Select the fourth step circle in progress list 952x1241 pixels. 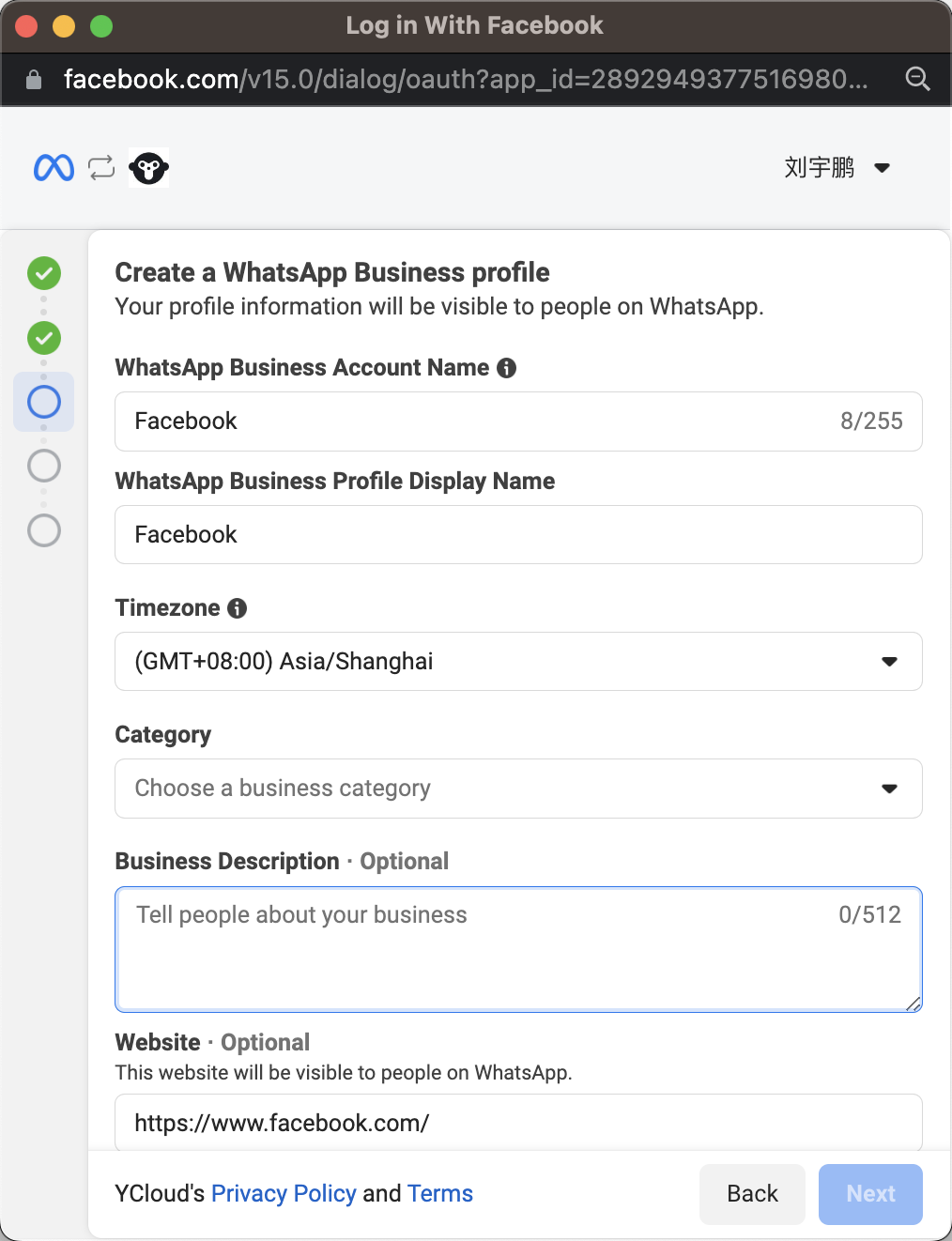[x=44, y=466]
